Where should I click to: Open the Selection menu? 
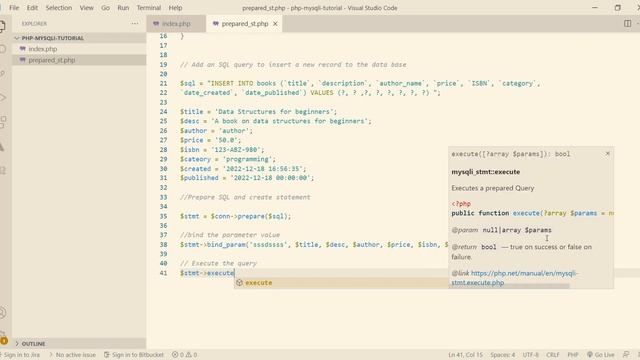59,8
